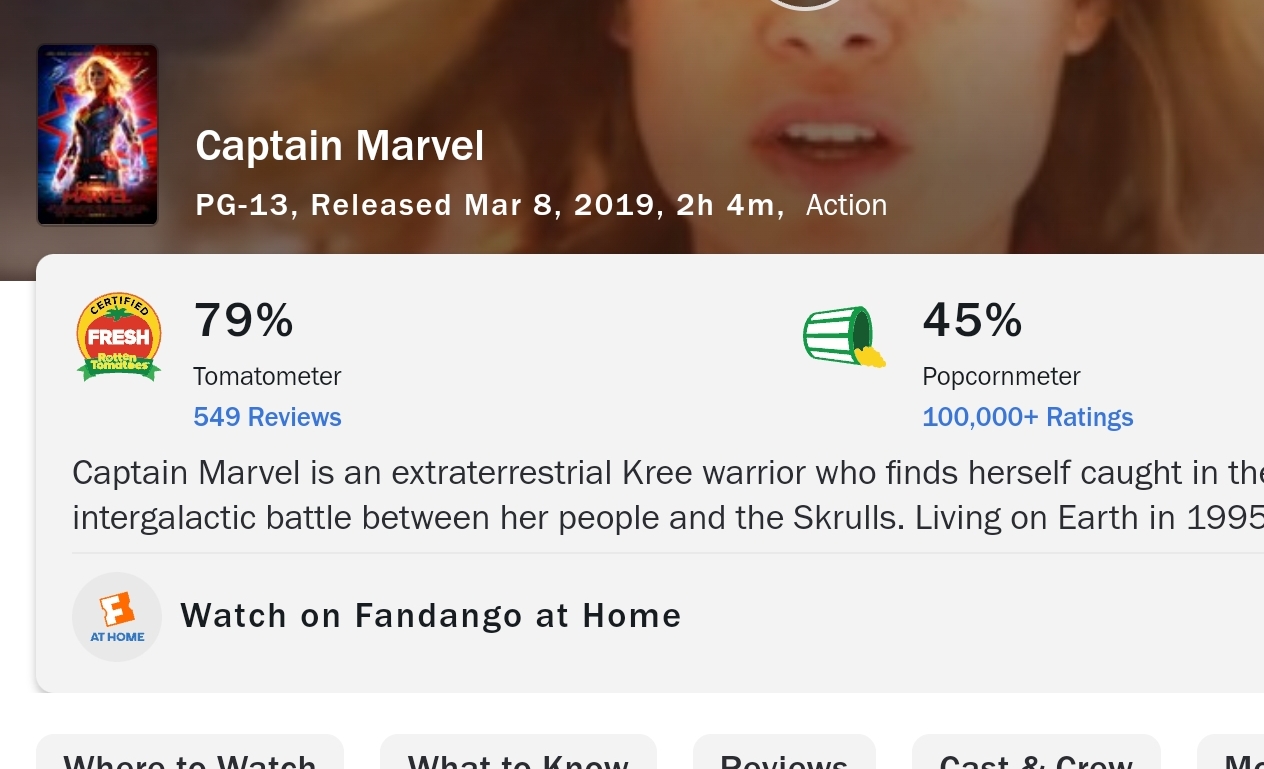The height and width of the screenshot is (769, 1264).
Task: Click the 79% Tomatometer score
Action: 243,321
